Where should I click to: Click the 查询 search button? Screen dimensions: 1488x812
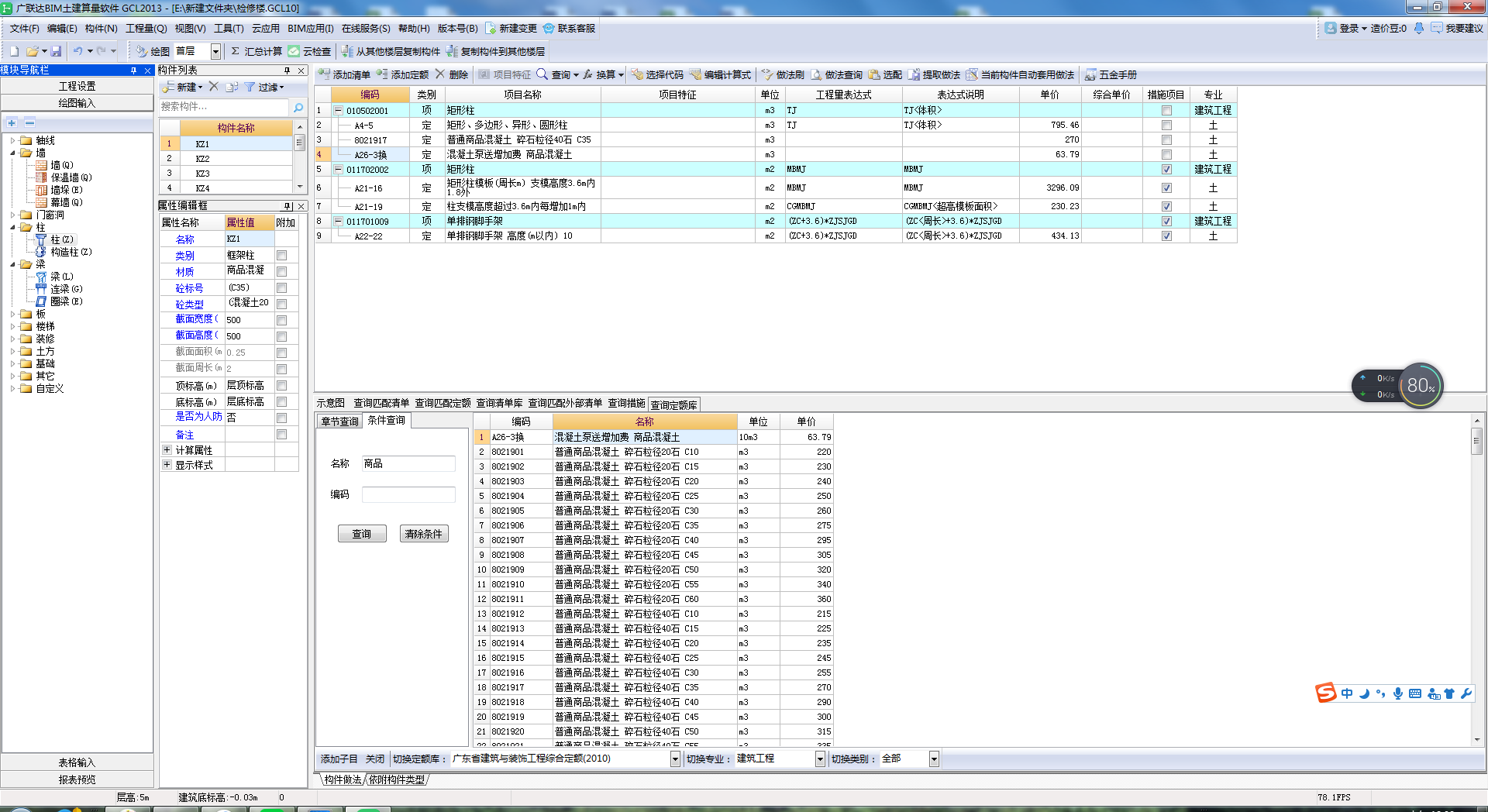362,534
